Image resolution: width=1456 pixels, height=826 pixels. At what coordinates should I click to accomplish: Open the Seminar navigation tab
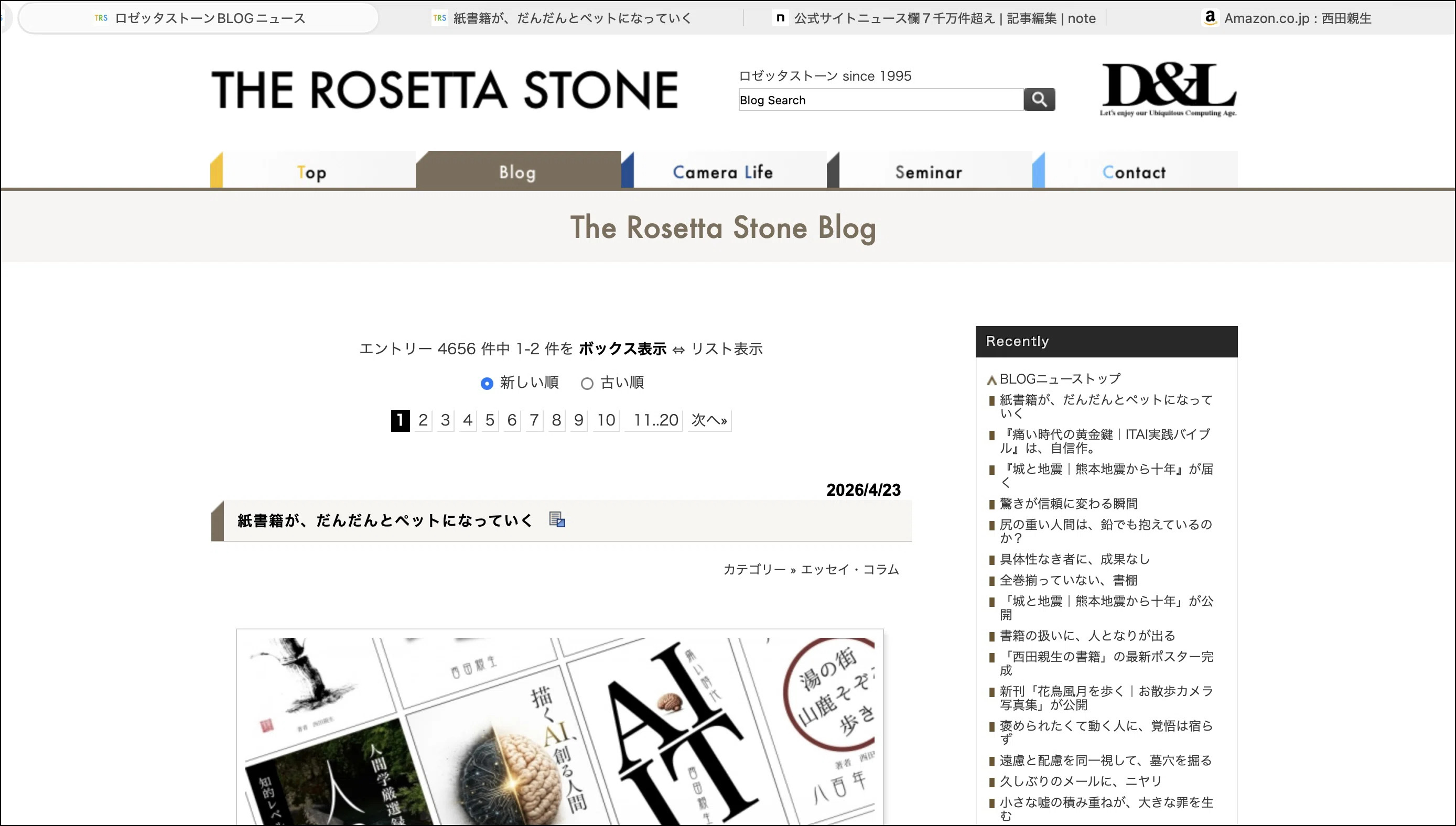[x=929, y=170]
